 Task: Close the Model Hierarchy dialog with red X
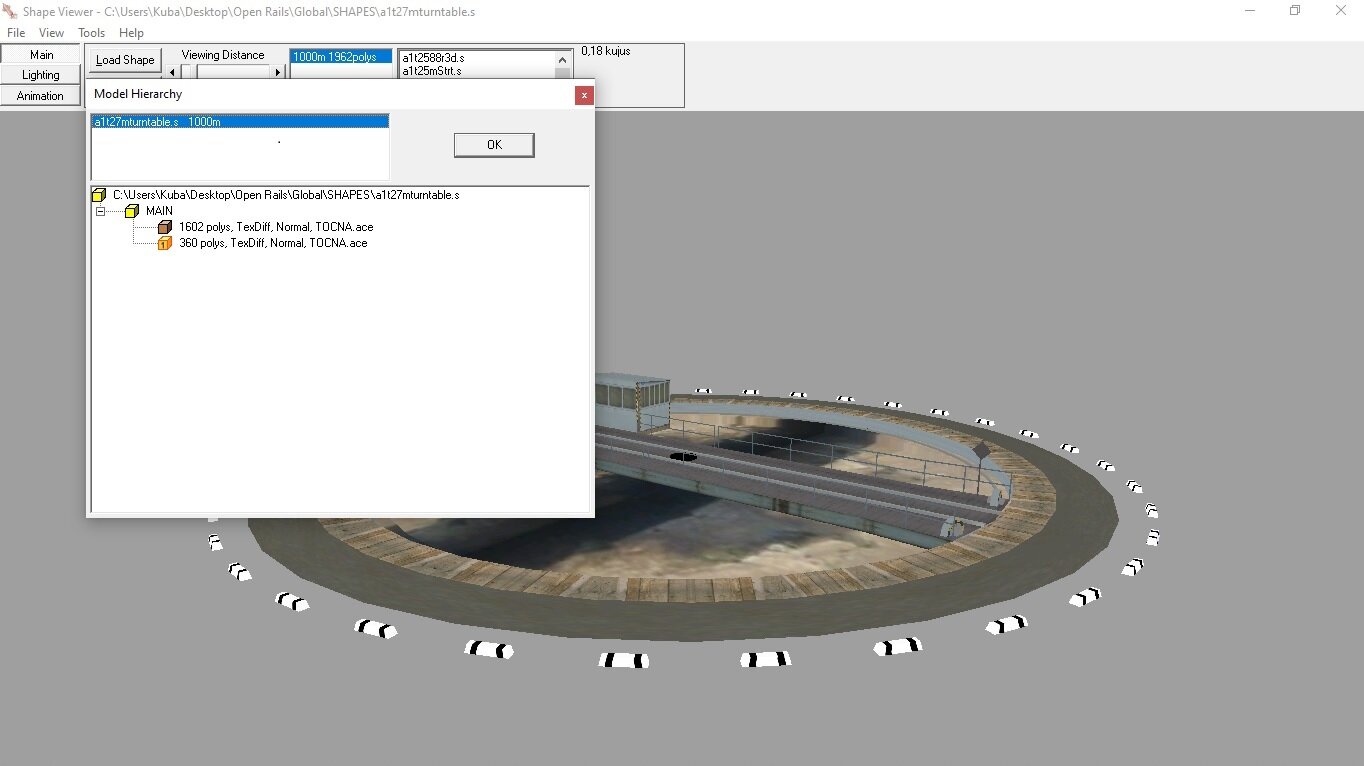click(584, 95)
